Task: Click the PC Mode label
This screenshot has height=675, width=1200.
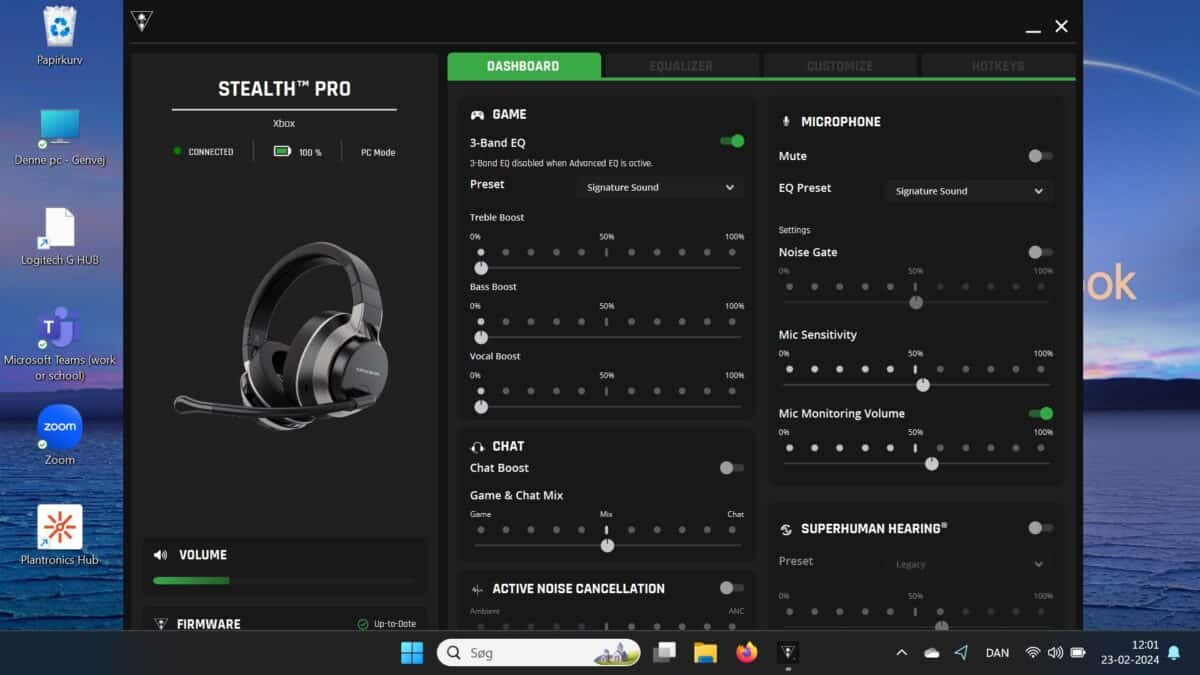Action: pos(378,153)
